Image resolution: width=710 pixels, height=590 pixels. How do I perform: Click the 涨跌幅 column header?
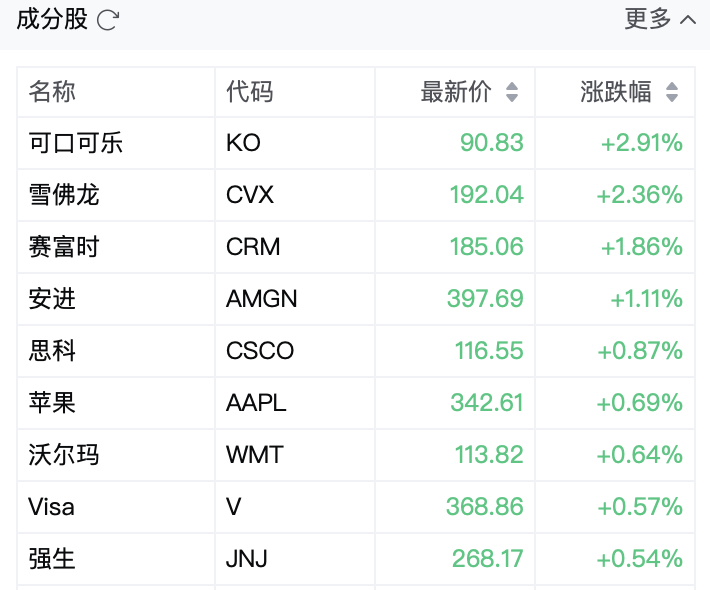616,92
